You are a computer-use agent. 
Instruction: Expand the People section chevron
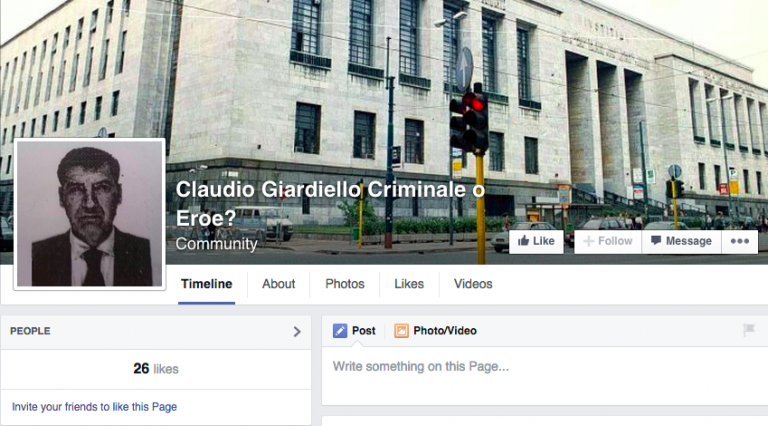pos(297,331)
